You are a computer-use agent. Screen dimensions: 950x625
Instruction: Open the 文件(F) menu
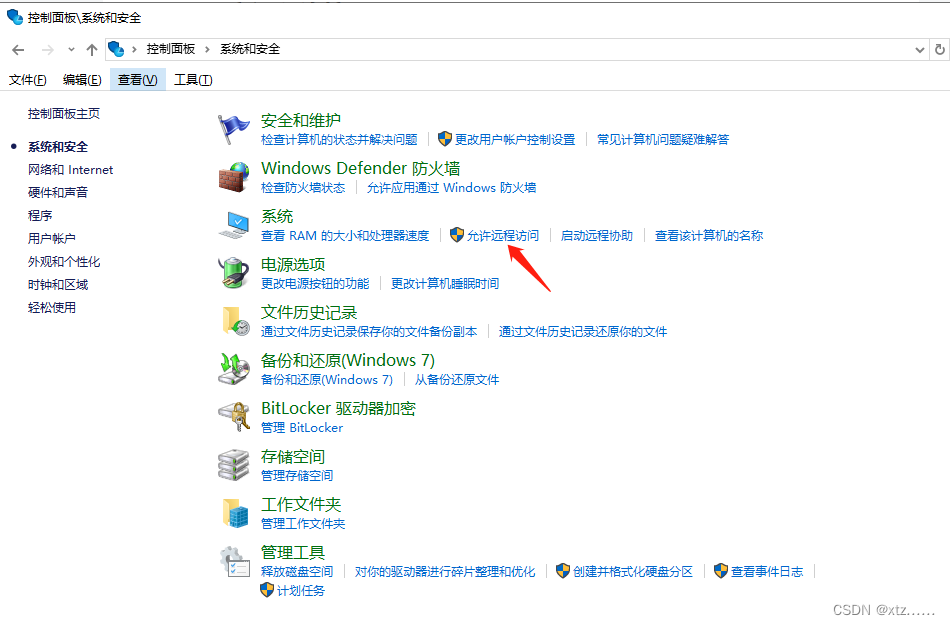(28, 80)
